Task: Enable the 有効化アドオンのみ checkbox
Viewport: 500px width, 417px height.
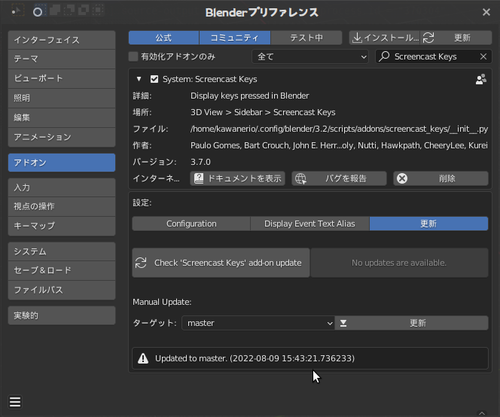Action: (x=133, y=57)
